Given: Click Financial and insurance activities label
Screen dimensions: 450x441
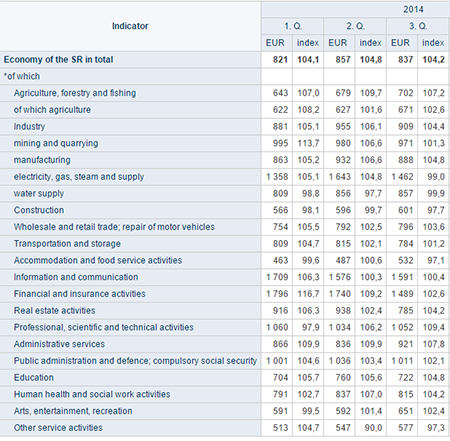Looking at the screenshot, I should tap(80, 294).
